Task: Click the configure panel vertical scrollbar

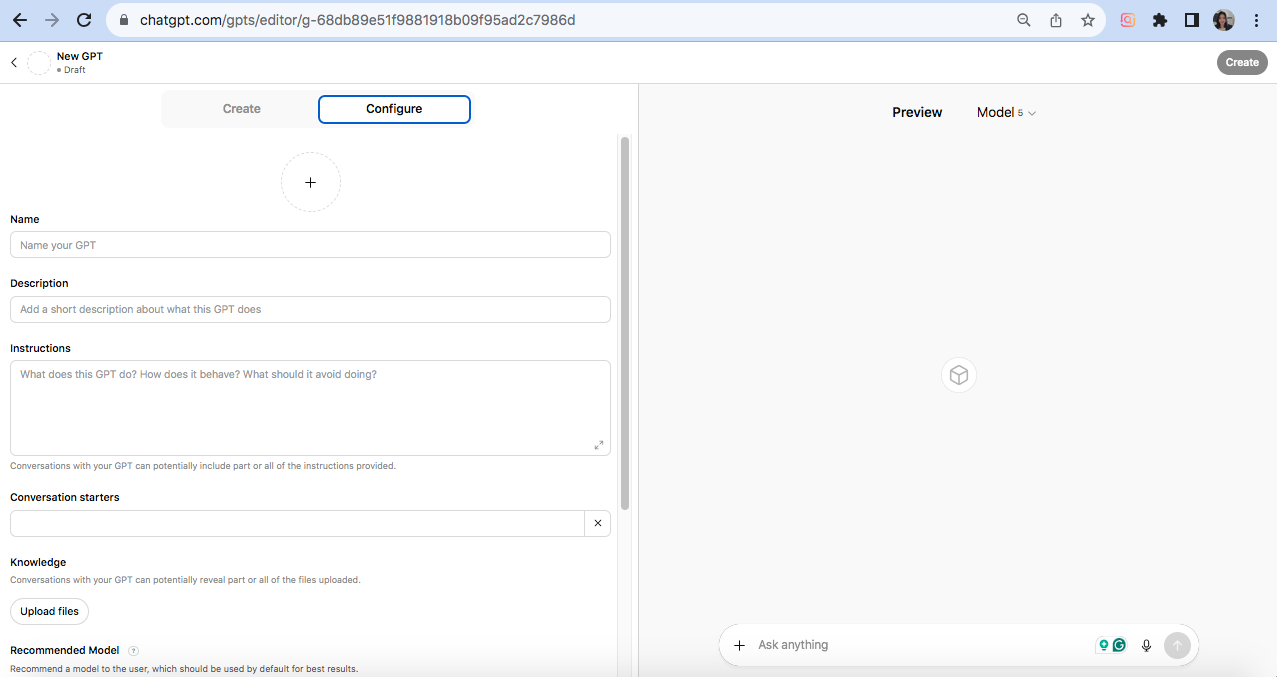Action: coord(625,320)
